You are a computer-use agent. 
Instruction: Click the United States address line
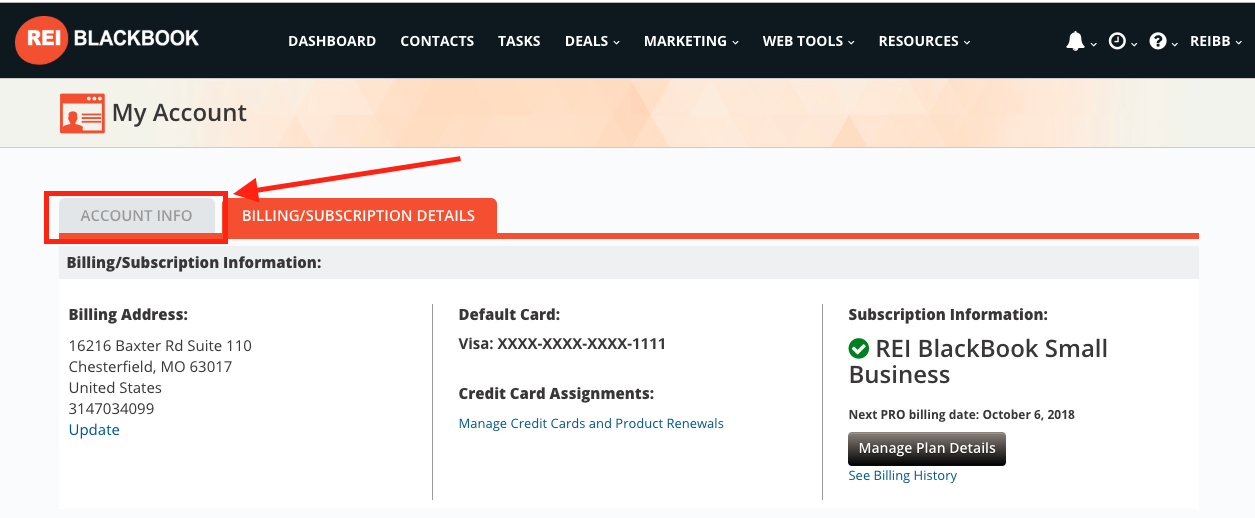[115, 388]
